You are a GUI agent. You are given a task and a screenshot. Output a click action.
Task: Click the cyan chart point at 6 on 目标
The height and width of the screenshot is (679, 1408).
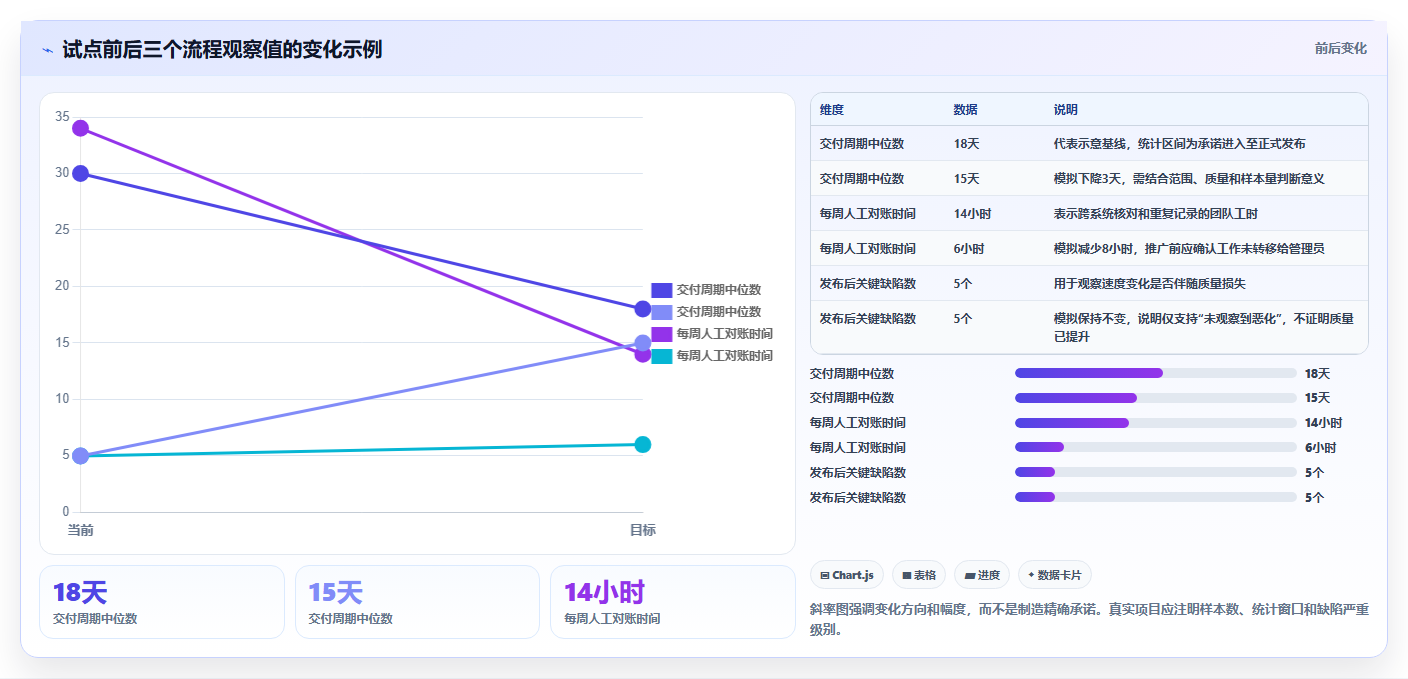tap(643, 444)
